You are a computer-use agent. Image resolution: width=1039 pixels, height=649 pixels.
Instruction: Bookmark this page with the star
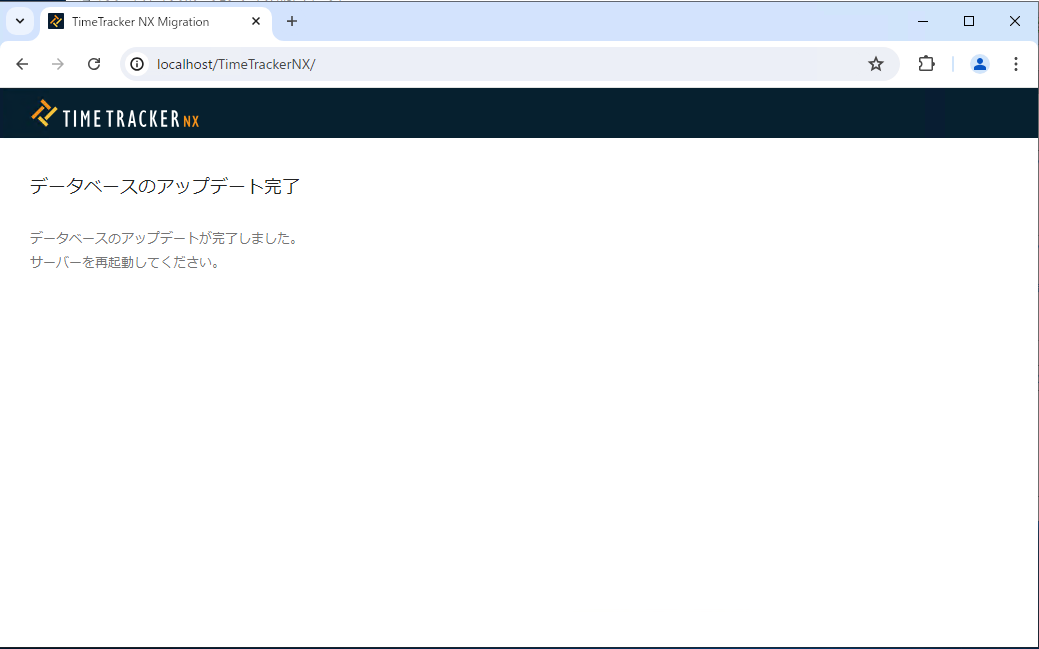tap(876, 64)
